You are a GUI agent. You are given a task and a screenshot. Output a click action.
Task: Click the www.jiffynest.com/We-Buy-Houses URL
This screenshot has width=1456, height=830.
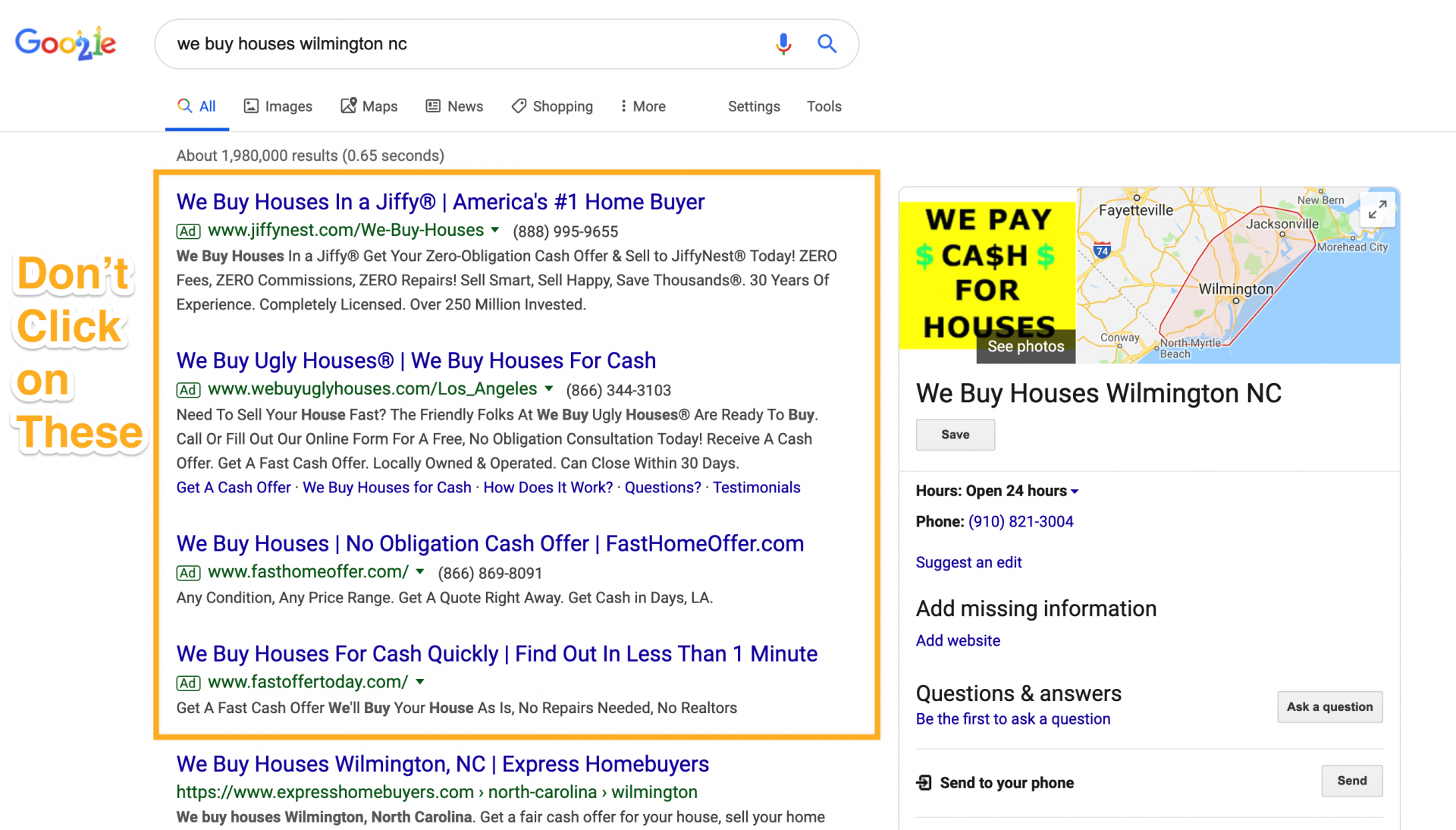point(346,230)
